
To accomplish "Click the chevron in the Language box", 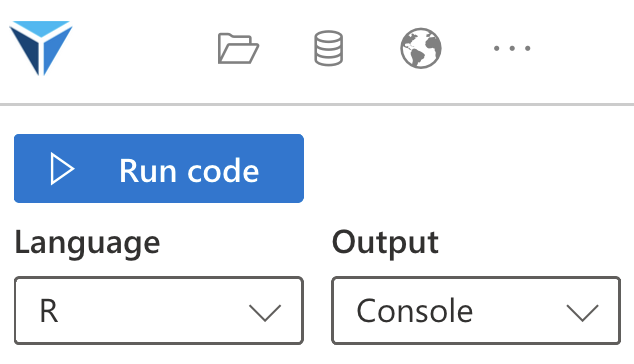I will coord(265,313).
